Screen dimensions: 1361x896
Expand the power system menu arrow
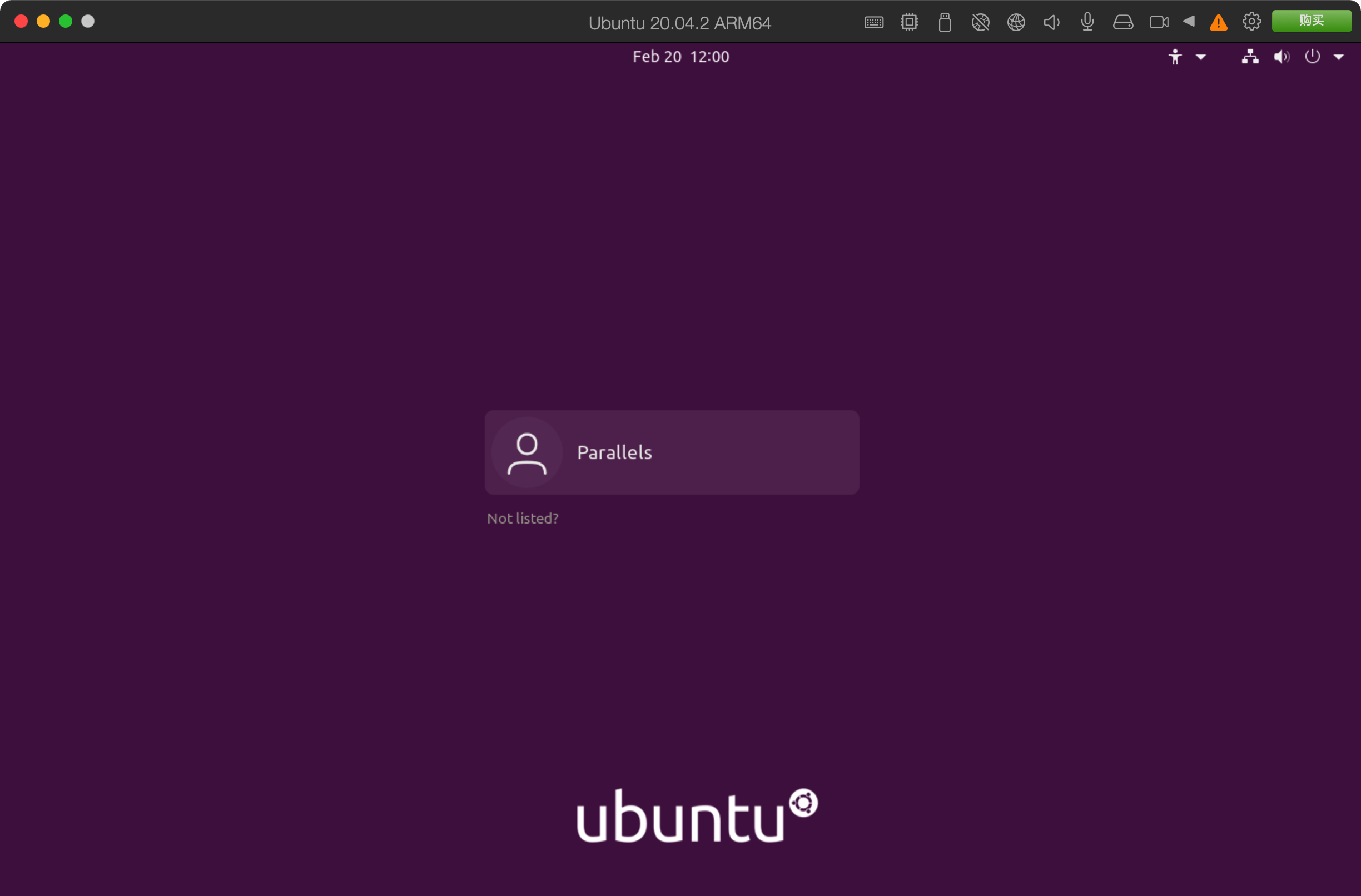pos(1338,57)
